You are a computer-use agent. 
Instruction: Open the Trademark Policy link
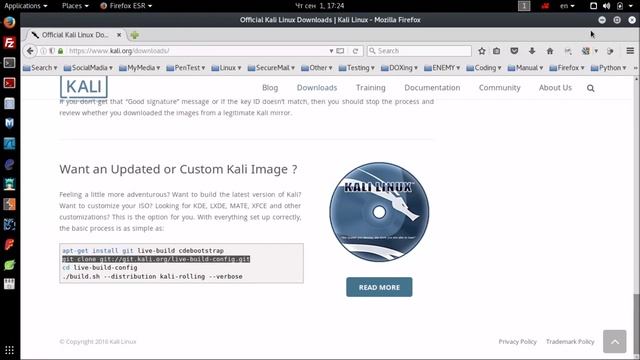tap(570, 342)
